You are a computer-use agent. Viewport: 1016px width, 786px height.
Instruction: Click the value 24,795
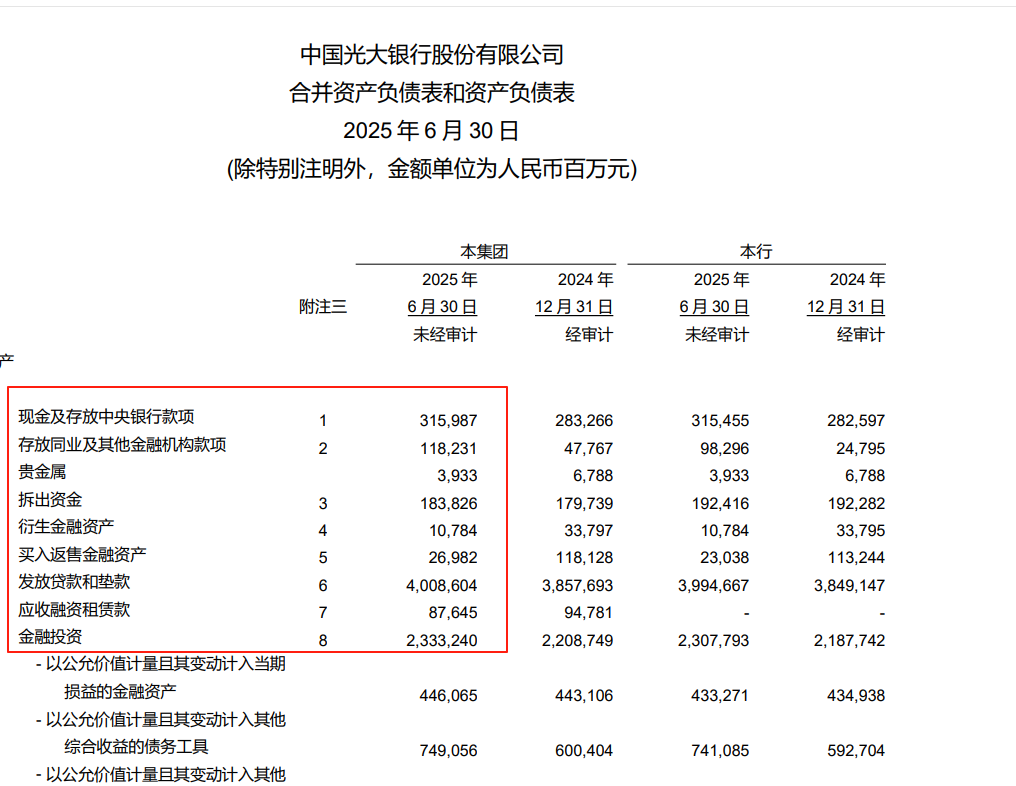[860, 448]
